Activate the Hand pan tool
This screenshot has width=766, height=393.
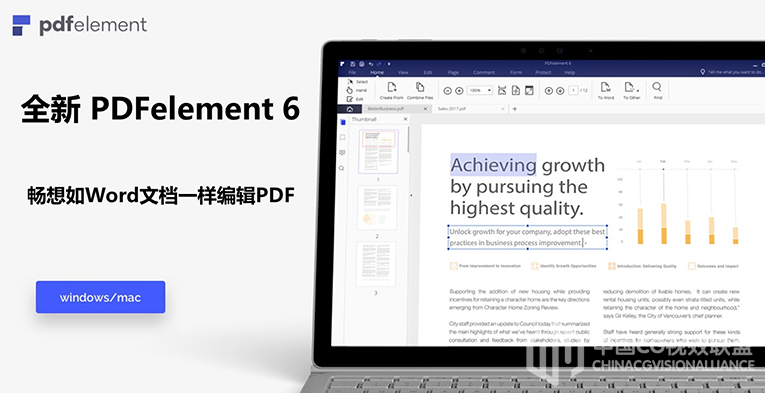[357, 90]
